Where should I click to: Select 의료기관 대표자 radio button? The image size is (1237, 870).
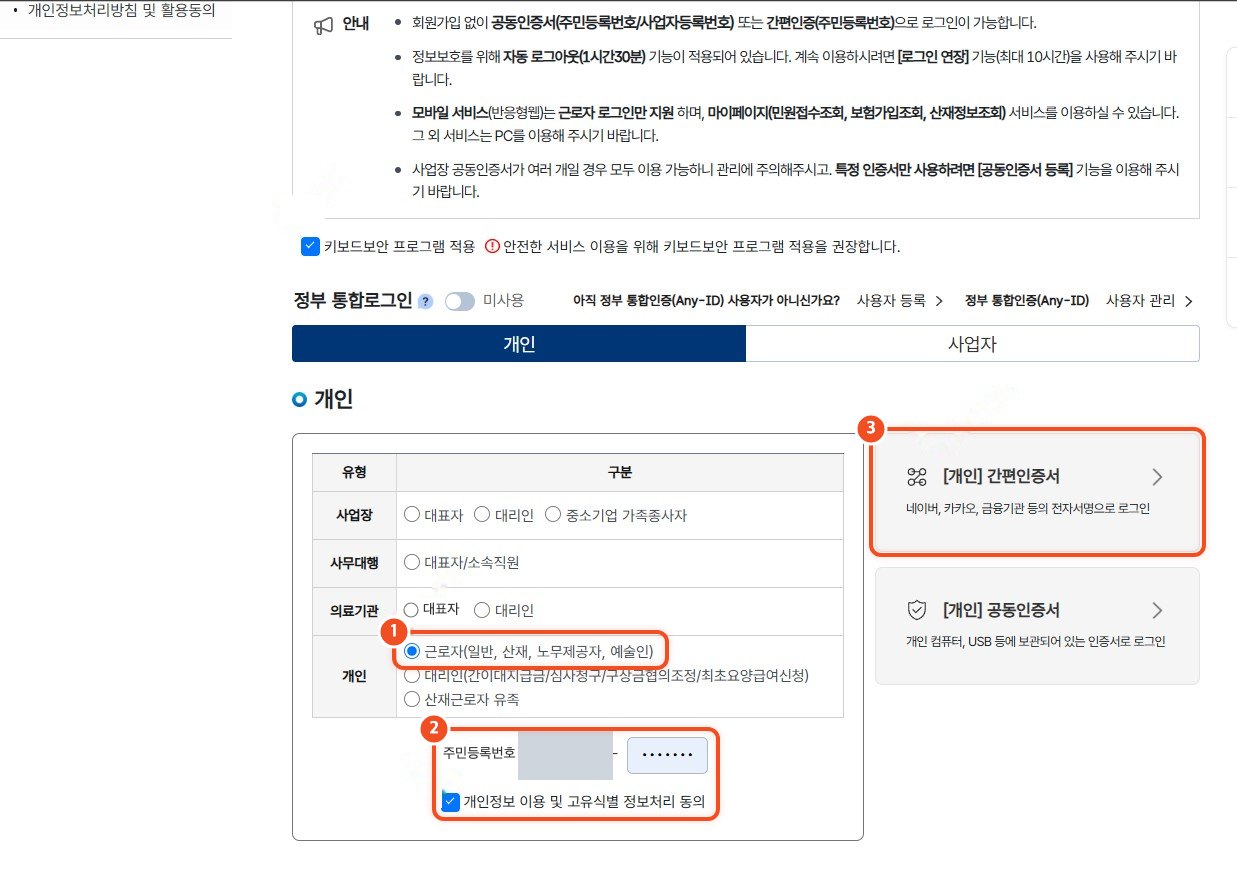tap(411, 609)
